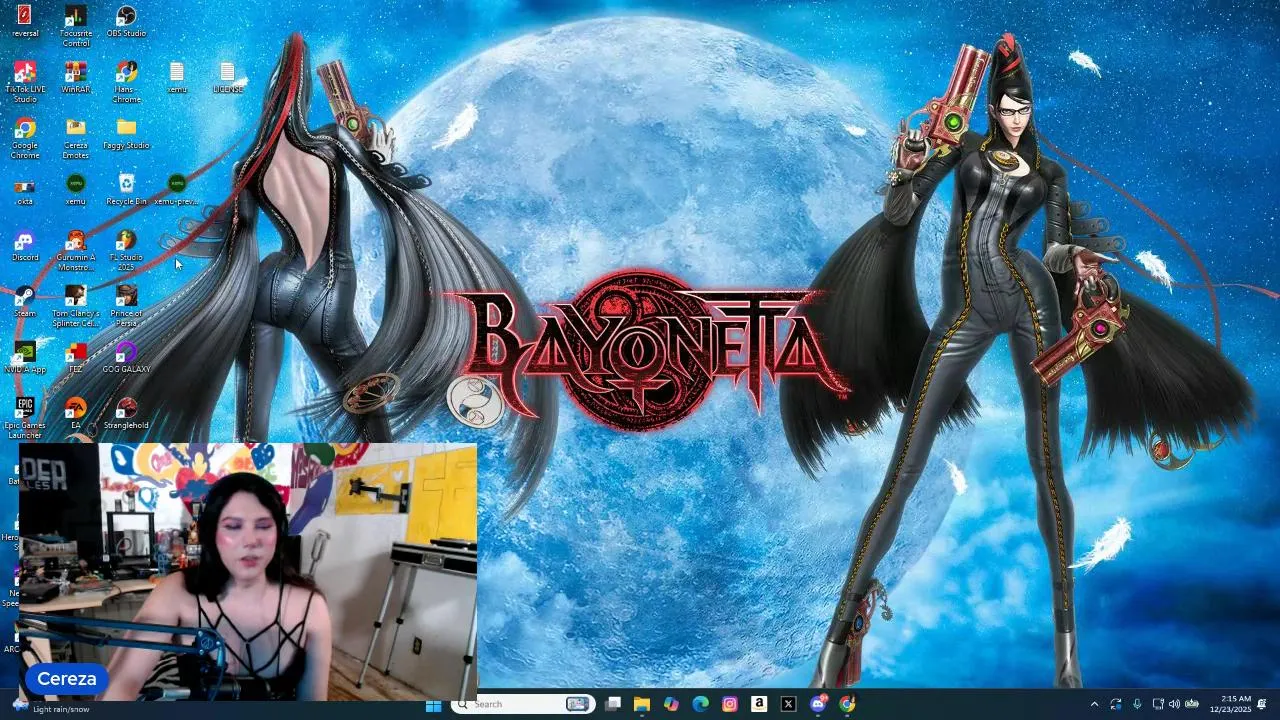Open Microsoft Edge from taskbar
1280x720 pixels.
701,705
